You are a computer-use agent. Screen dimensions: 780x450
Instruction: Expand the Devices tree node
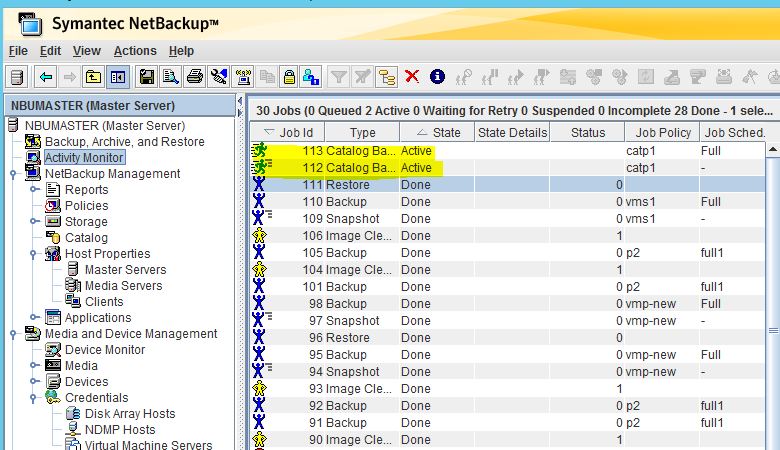33,381
